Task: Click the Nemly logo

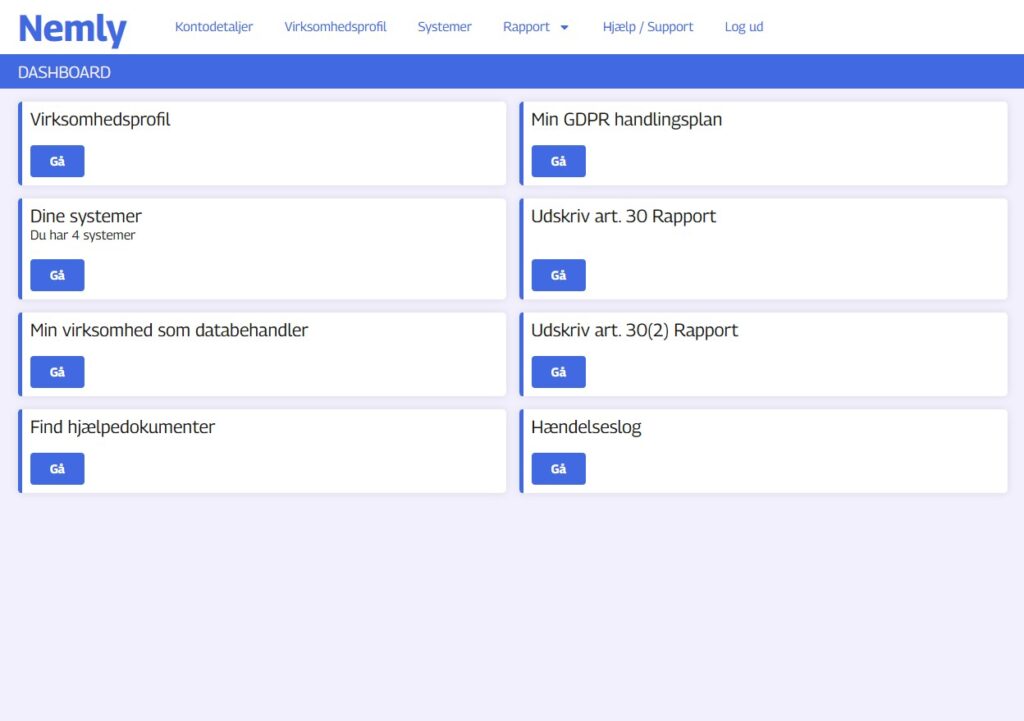Action: (73, 28)
